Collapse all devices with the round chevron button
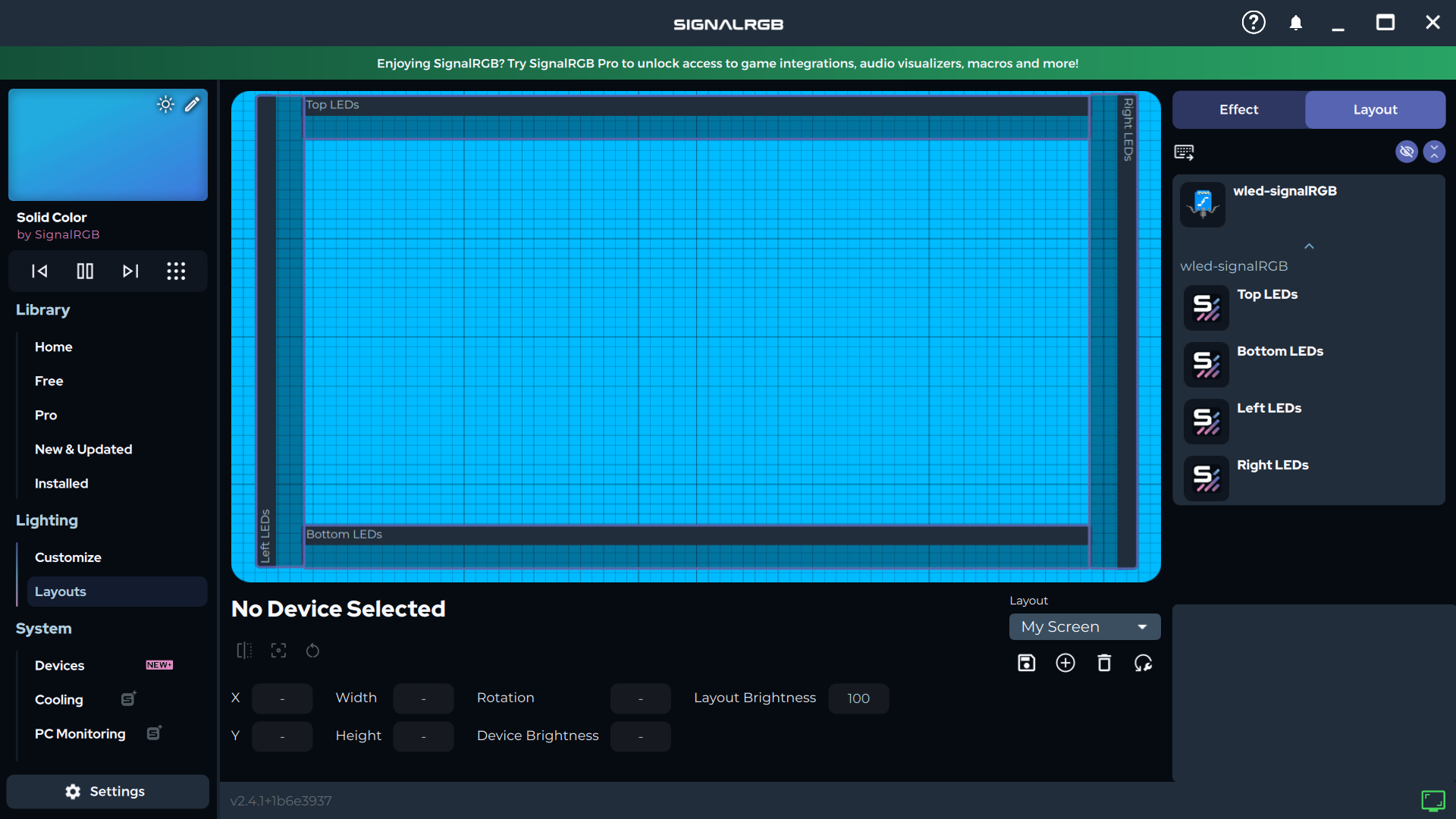1456x819 pixels. 1434,152
